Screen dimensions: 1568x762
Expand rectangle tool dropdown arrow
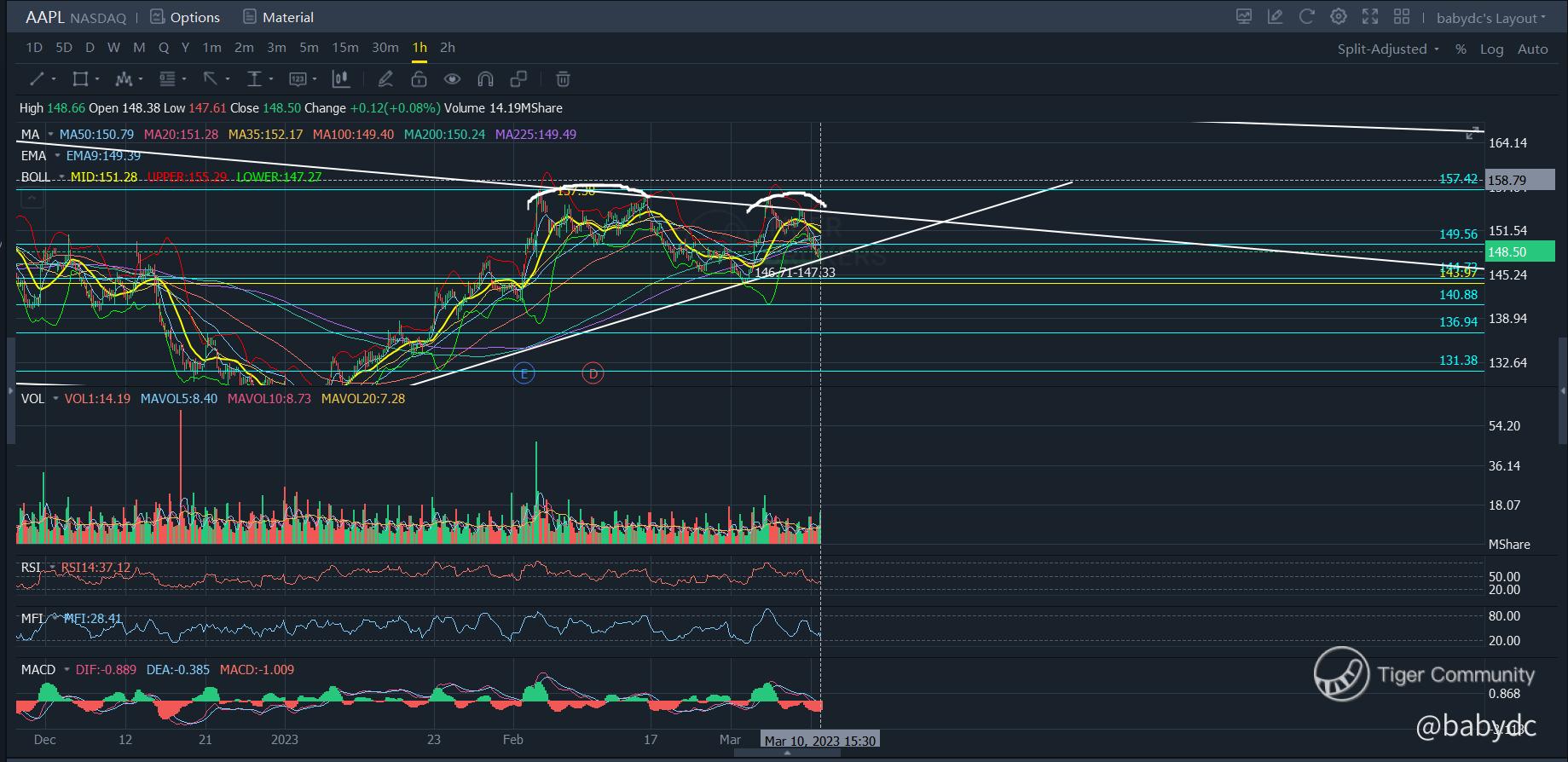point(97,79)
